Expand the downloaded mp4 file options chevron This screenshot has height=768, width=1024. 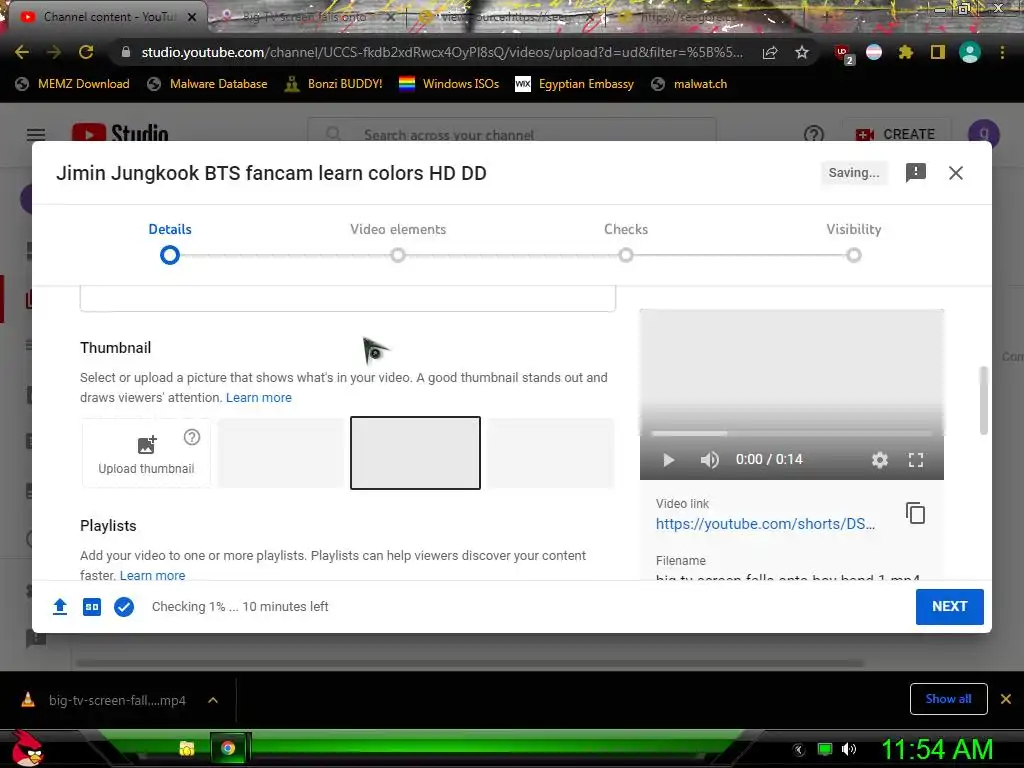click(x=213, y=700)
